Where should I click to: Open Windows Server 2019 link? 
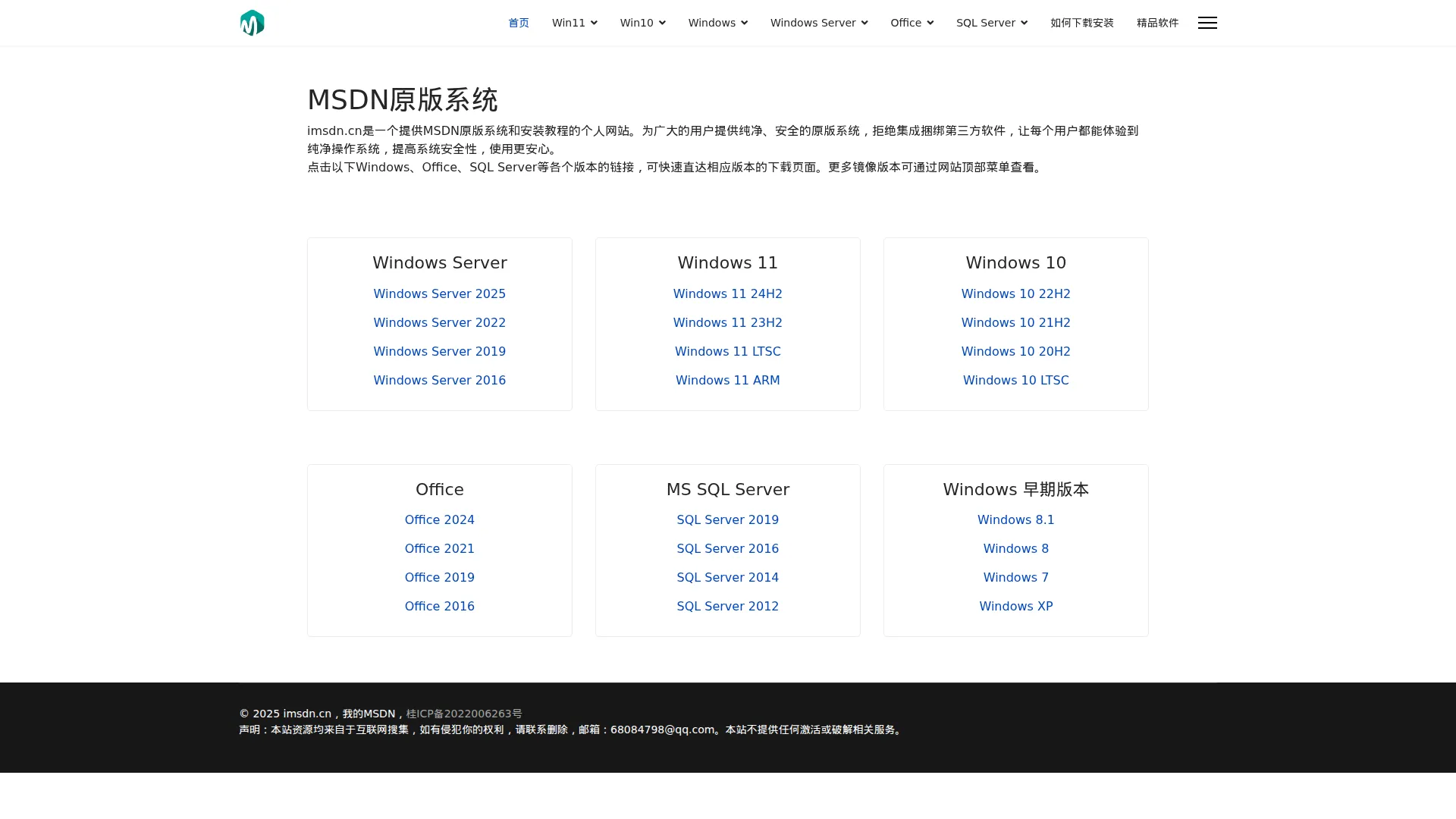[440, 352]
